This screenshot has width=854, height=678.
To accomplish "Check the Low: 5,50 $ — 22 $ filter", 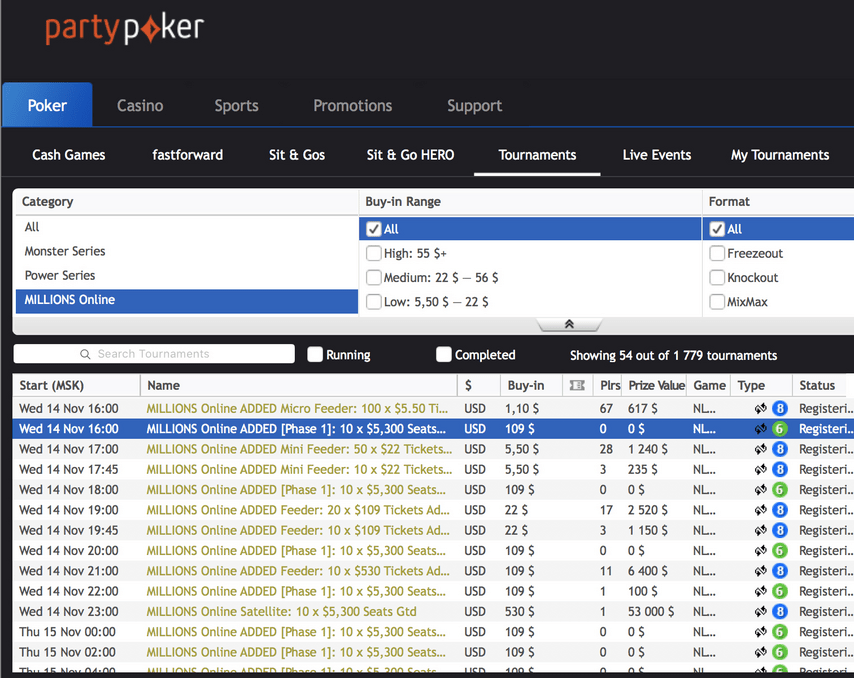I will (x=374, y=302).
